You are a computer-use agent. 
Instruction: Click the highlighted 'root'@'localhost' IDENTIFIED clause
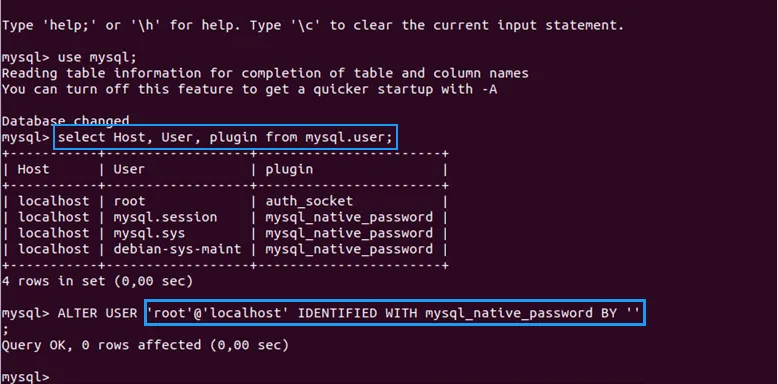pos(394,313)
